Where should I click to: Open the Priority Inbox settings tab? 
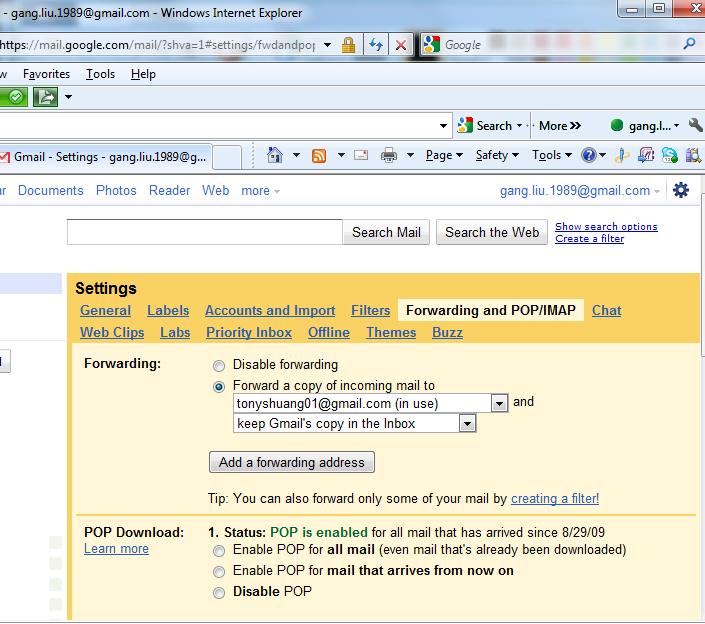tap(249, 332)
